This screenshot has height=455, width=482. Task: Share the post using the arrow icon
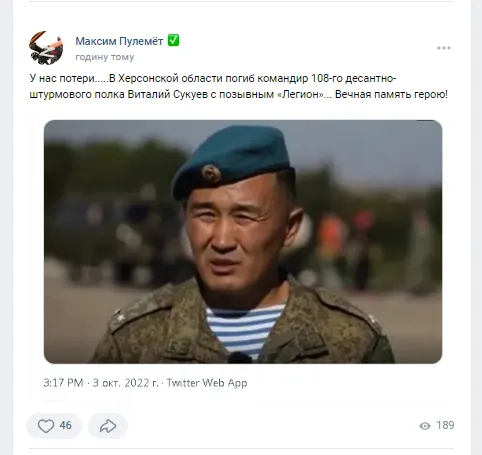coord(108,426)
